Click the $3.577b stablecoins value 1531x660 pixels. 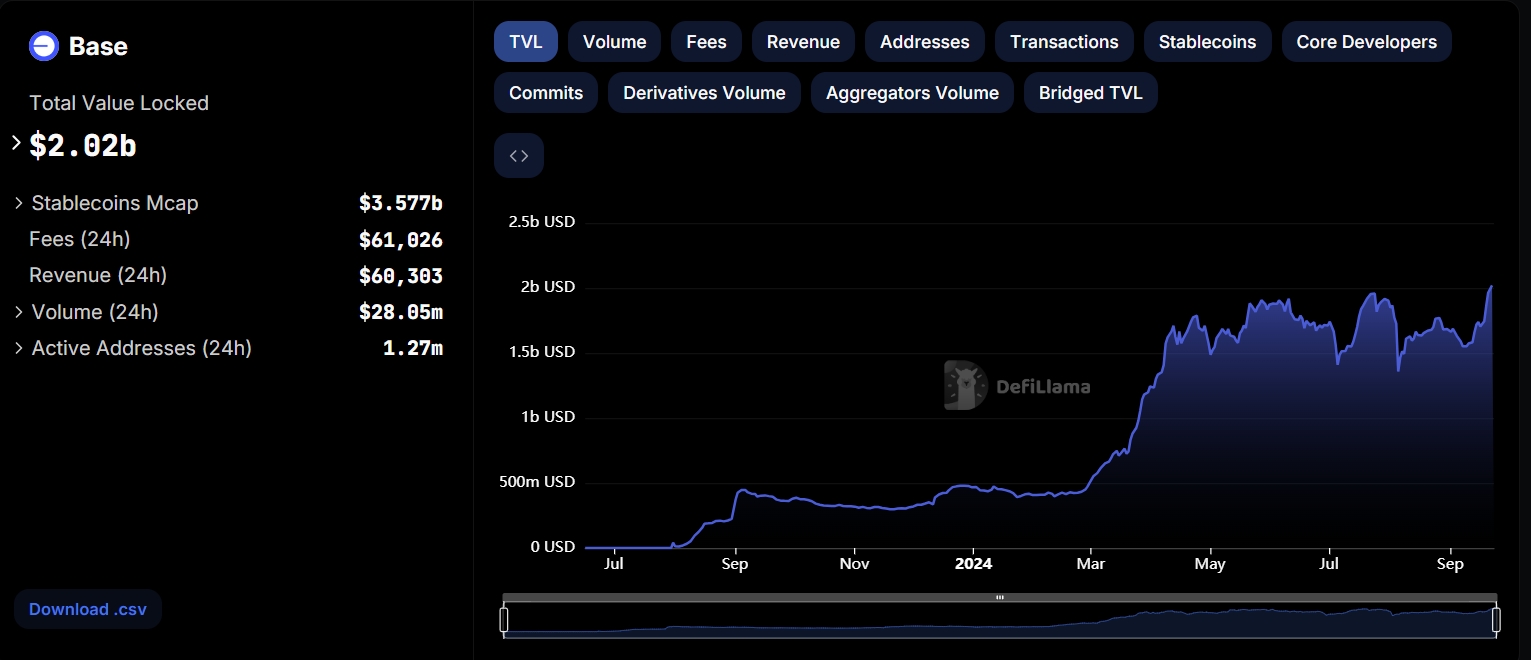point(401,203)
